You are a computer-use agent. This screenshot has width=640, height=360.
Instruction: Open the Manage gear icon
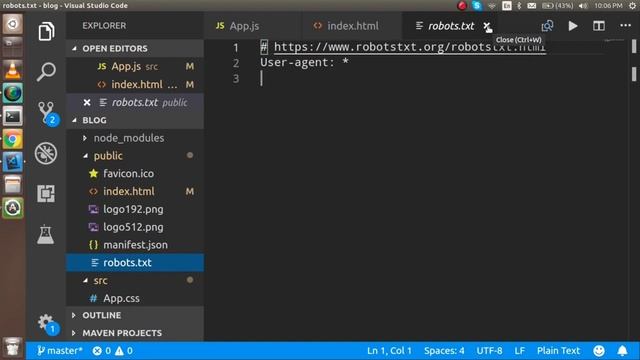click(47, 324)
